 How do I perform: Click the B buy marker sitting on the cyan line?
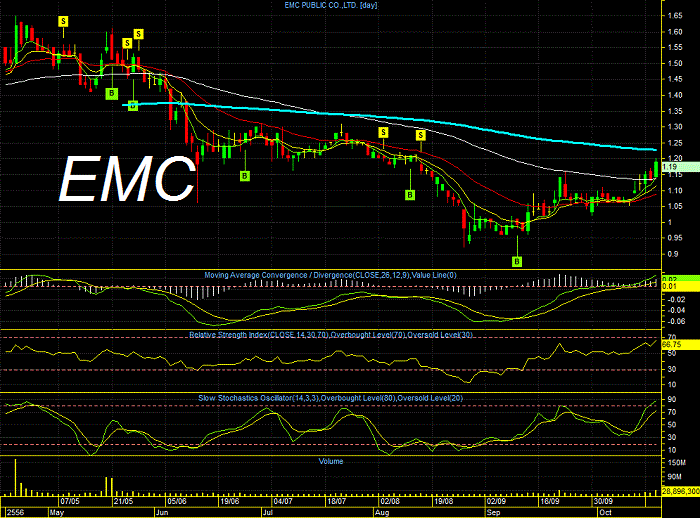coord(133,106)
